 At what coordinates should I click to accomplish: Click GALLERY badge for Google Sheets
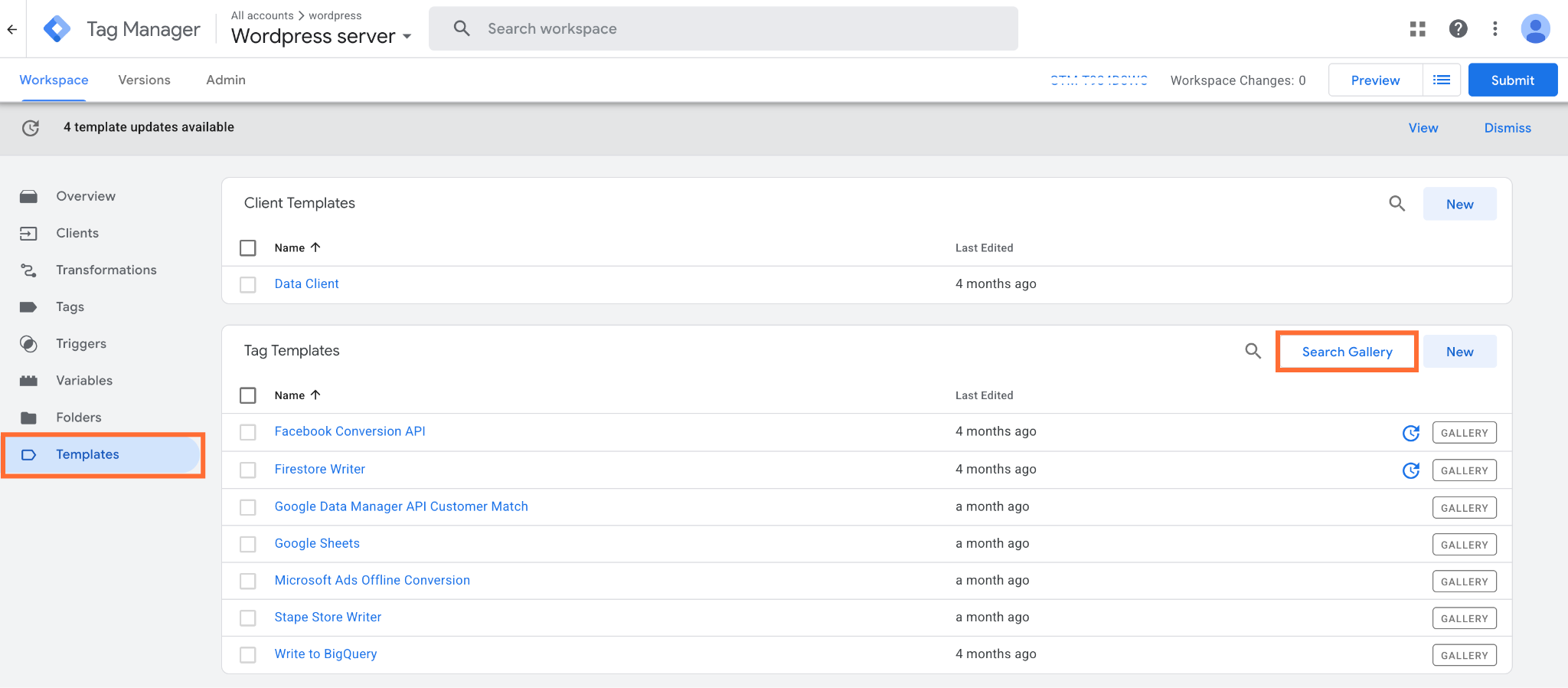[x=1465, y=545]
